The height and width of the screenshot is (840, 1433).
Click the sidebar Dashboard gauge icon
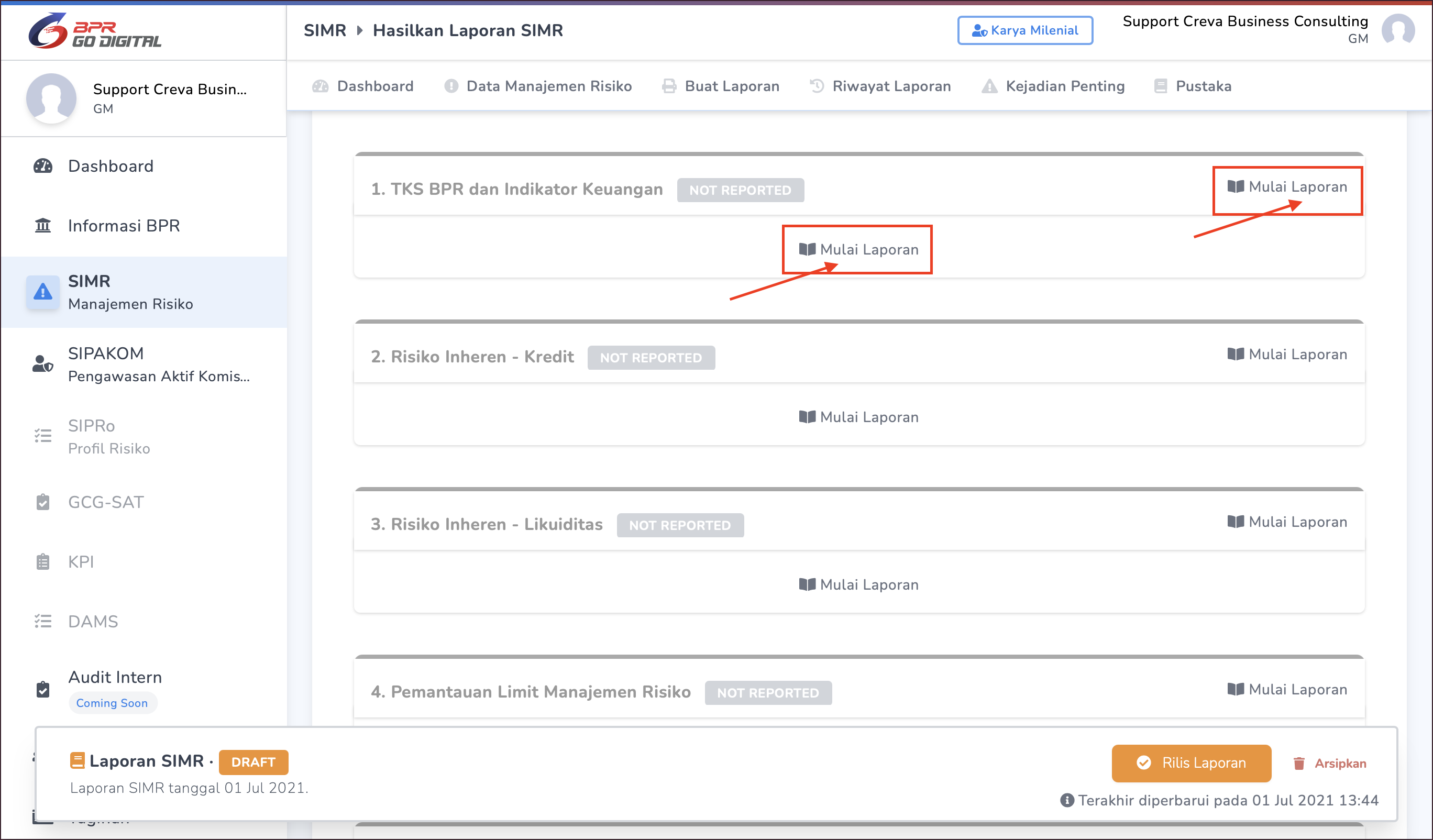pyautogui.click(x=42, y=166)
